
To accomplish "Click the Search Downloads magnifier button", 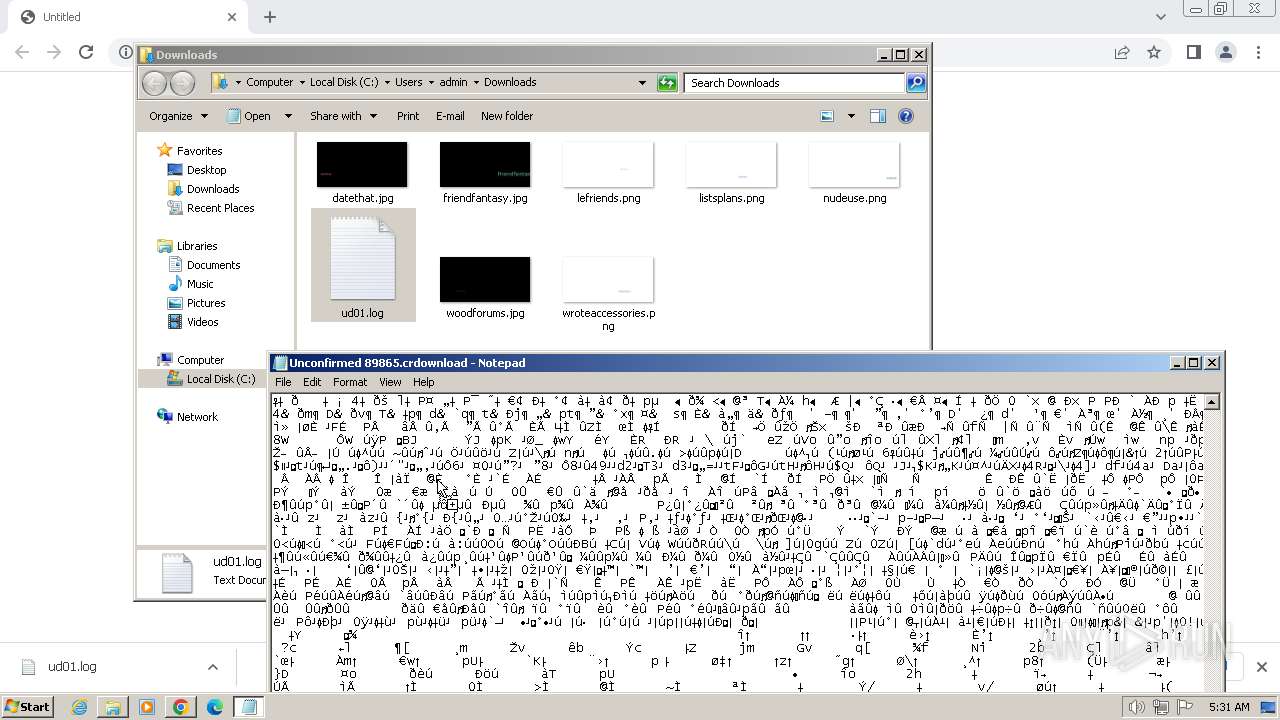I will pyautogui.click(x=915, y=83).
